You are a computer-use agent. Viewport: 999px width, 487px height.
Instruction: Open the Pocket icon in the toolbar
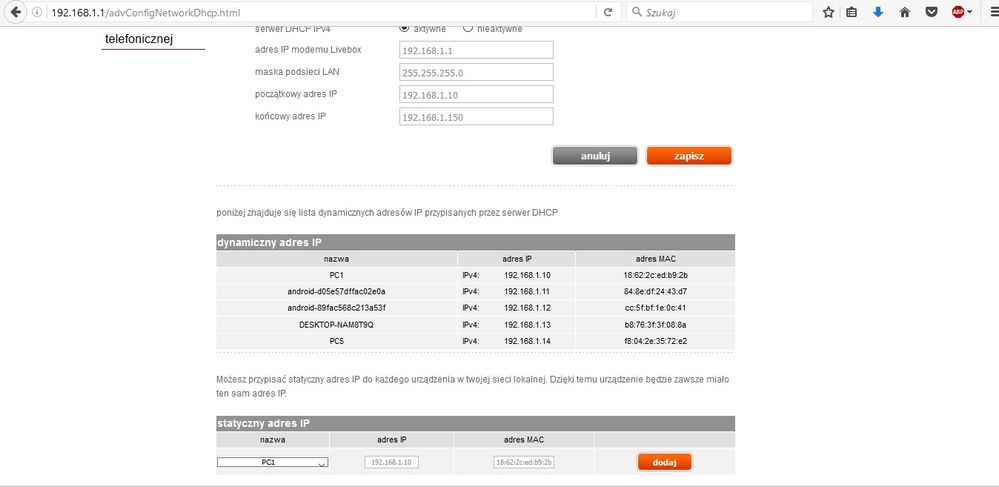click(x=930, y=12)
